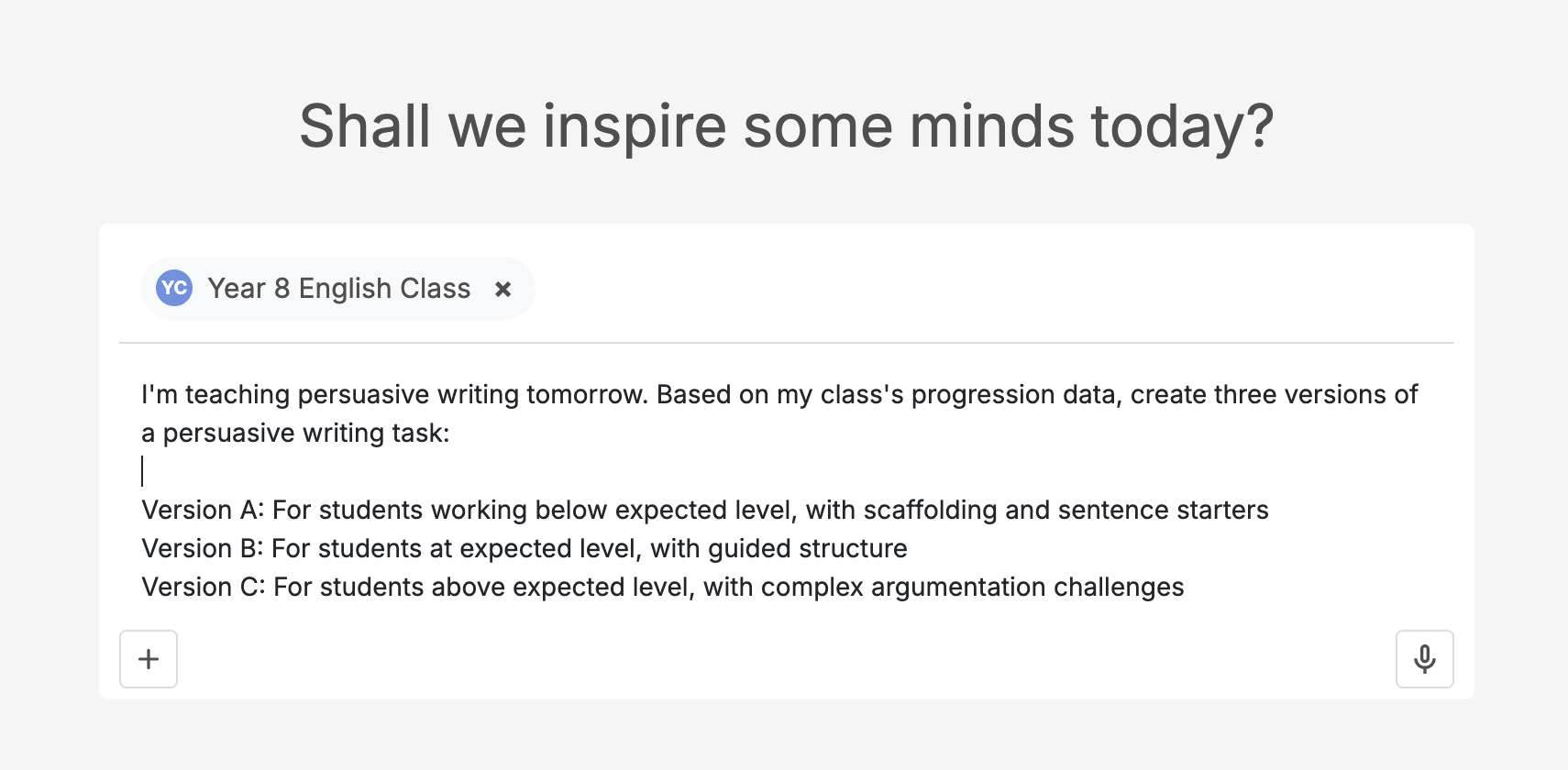The height and width of the screenshot is (770, 1568).
Task: Click the phrase 'progression data' in the prompt
Action: point(1016,395)
